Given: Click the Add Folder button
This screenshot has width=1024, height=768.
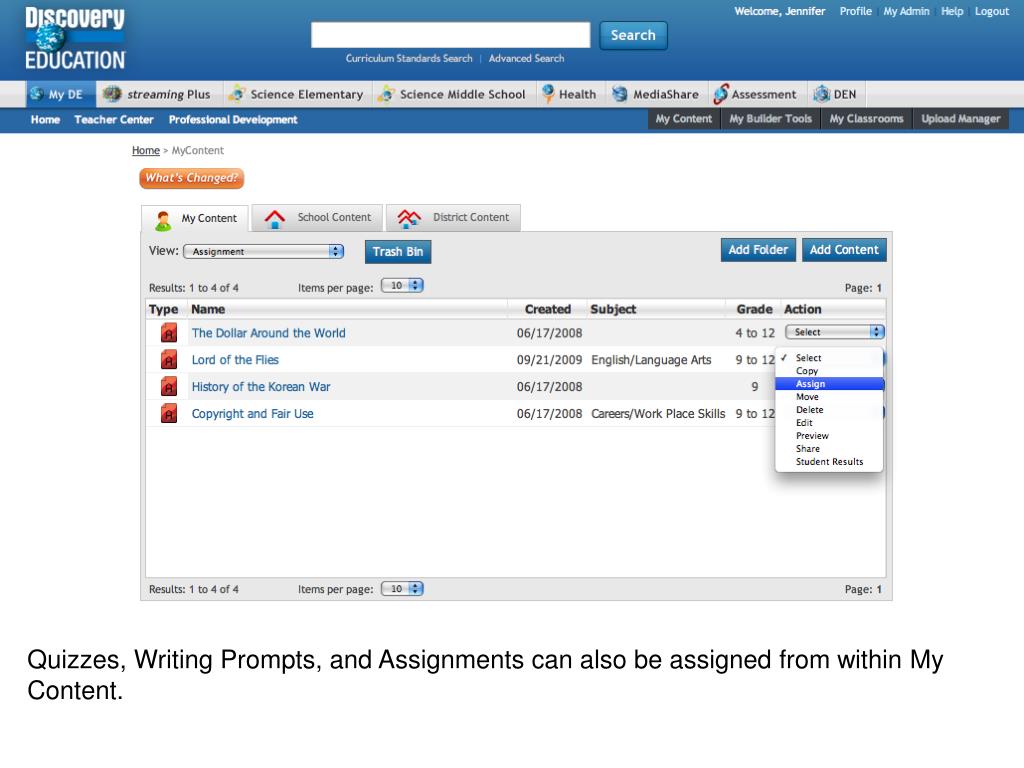Looking at the screenshot, I should (758, 249).
